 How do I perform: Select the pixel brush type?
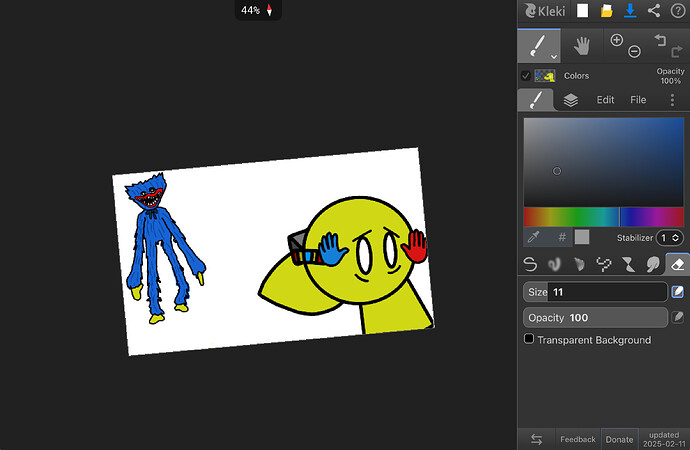click(604, 264)
